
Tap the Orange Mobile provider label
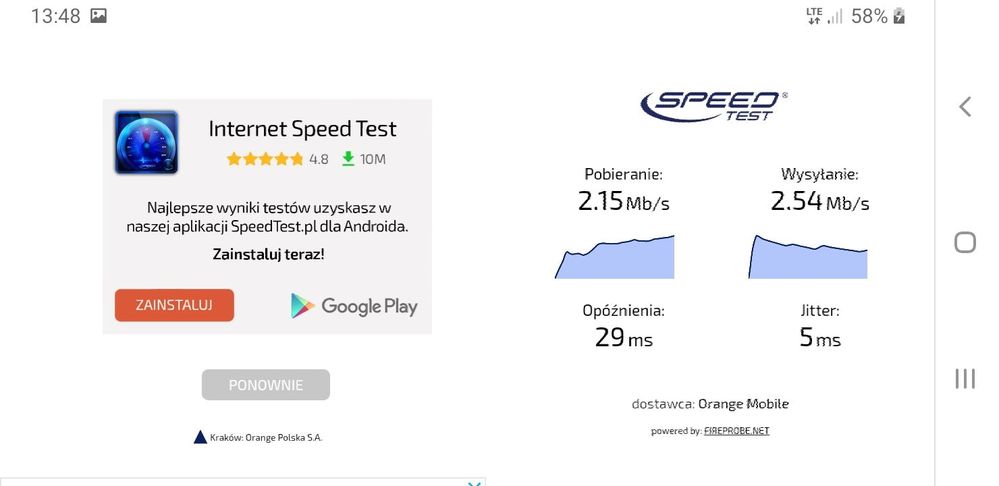click(x=743, y=404)
